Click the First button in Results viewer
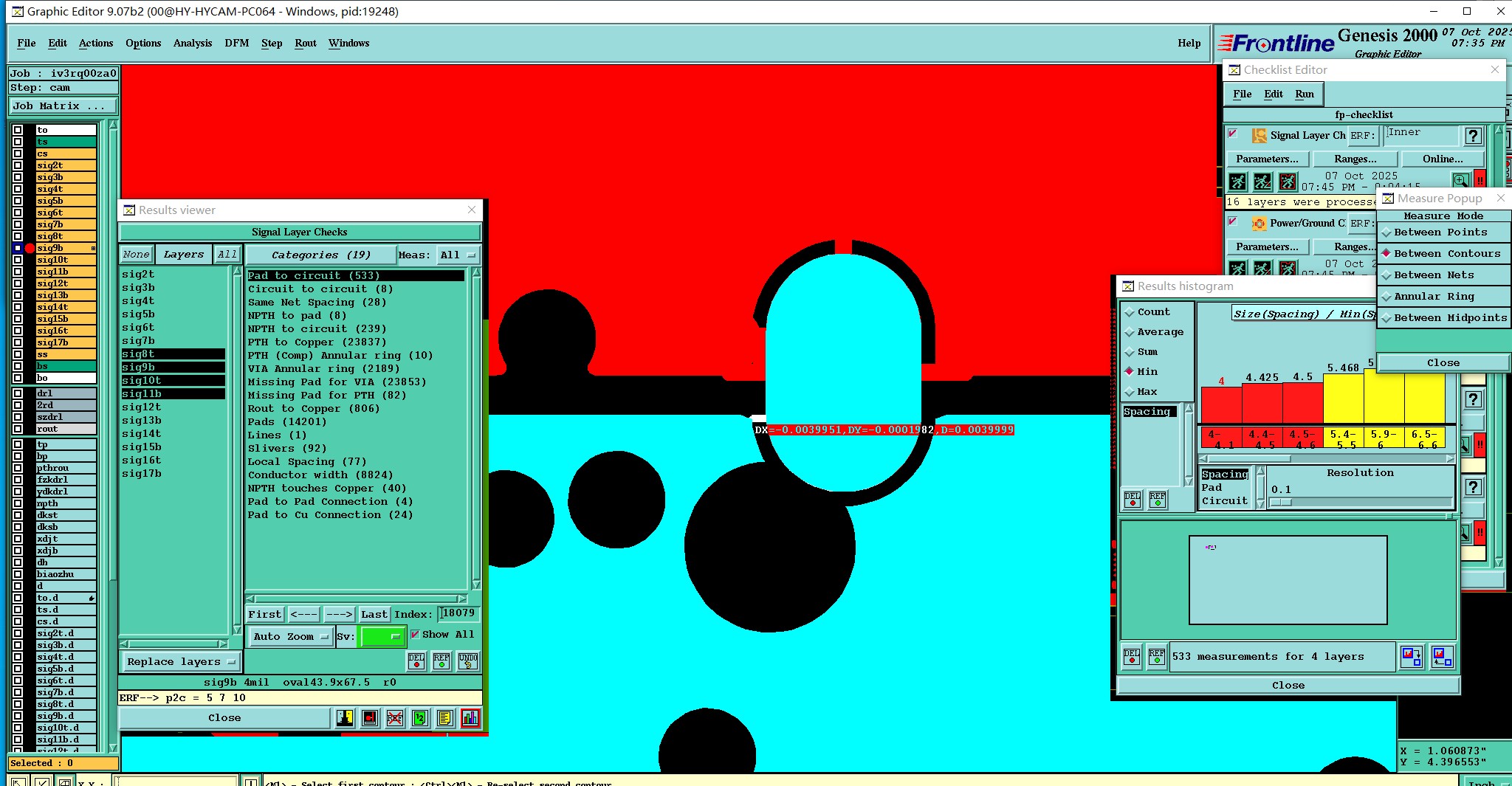This screenshot has width=1512, height=786. pos(265,614)
